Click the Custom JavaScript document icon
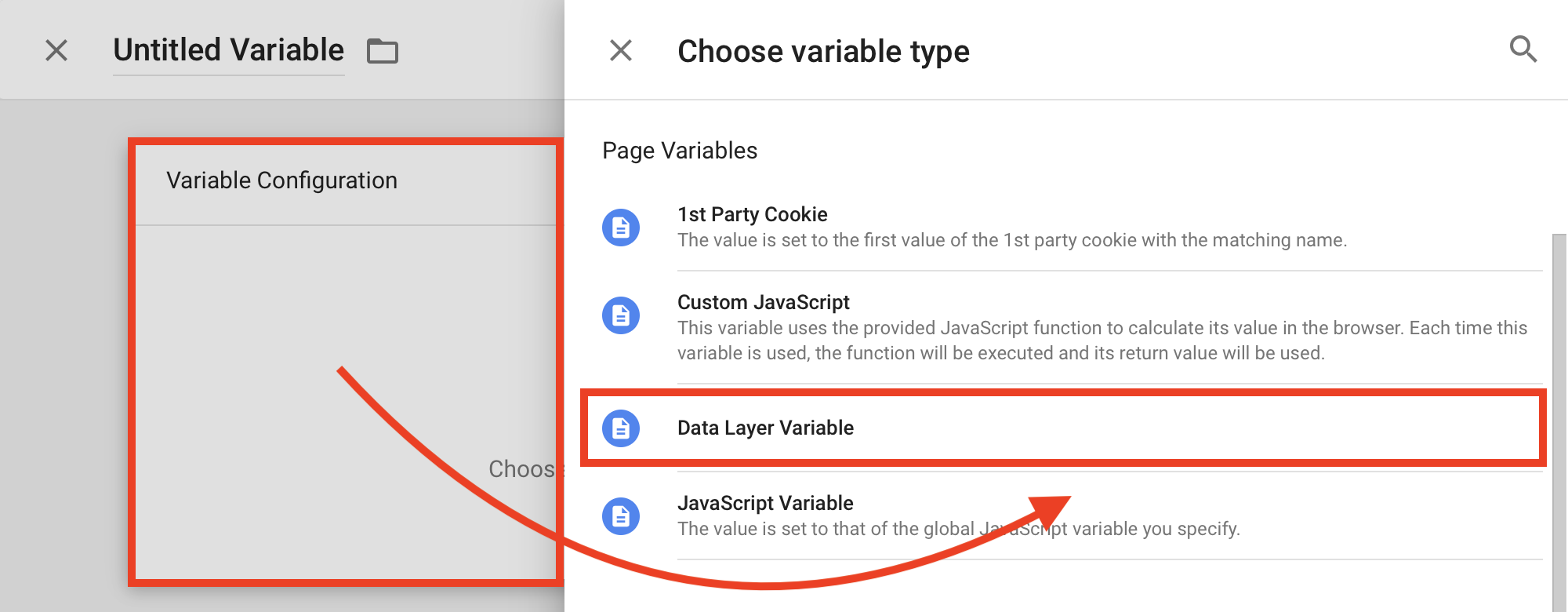The height and width of the screenshot is (612, 1568). click(x=621, y=315)
